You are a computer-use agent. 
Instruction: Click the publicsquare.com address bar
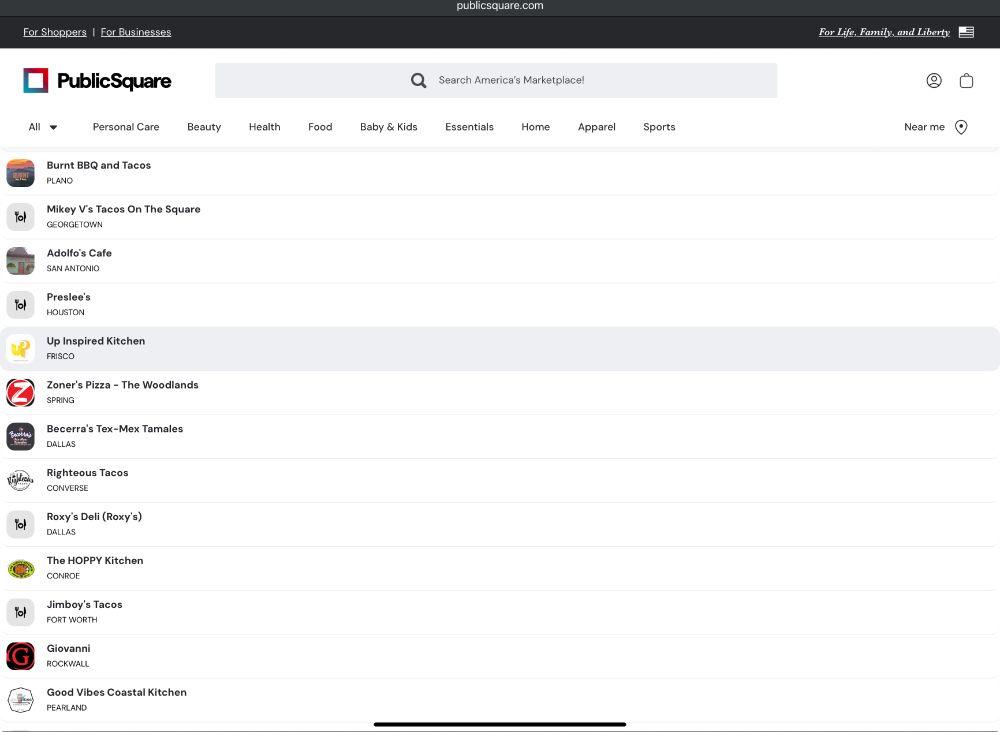click(x=500, y=6)
